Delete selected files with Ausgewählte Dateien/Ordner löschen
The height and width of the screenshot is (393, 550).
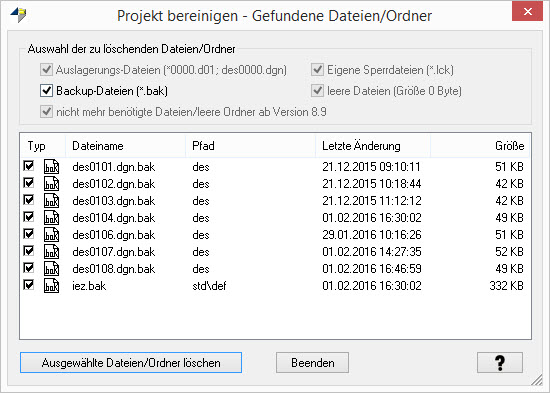coord(131,362)
